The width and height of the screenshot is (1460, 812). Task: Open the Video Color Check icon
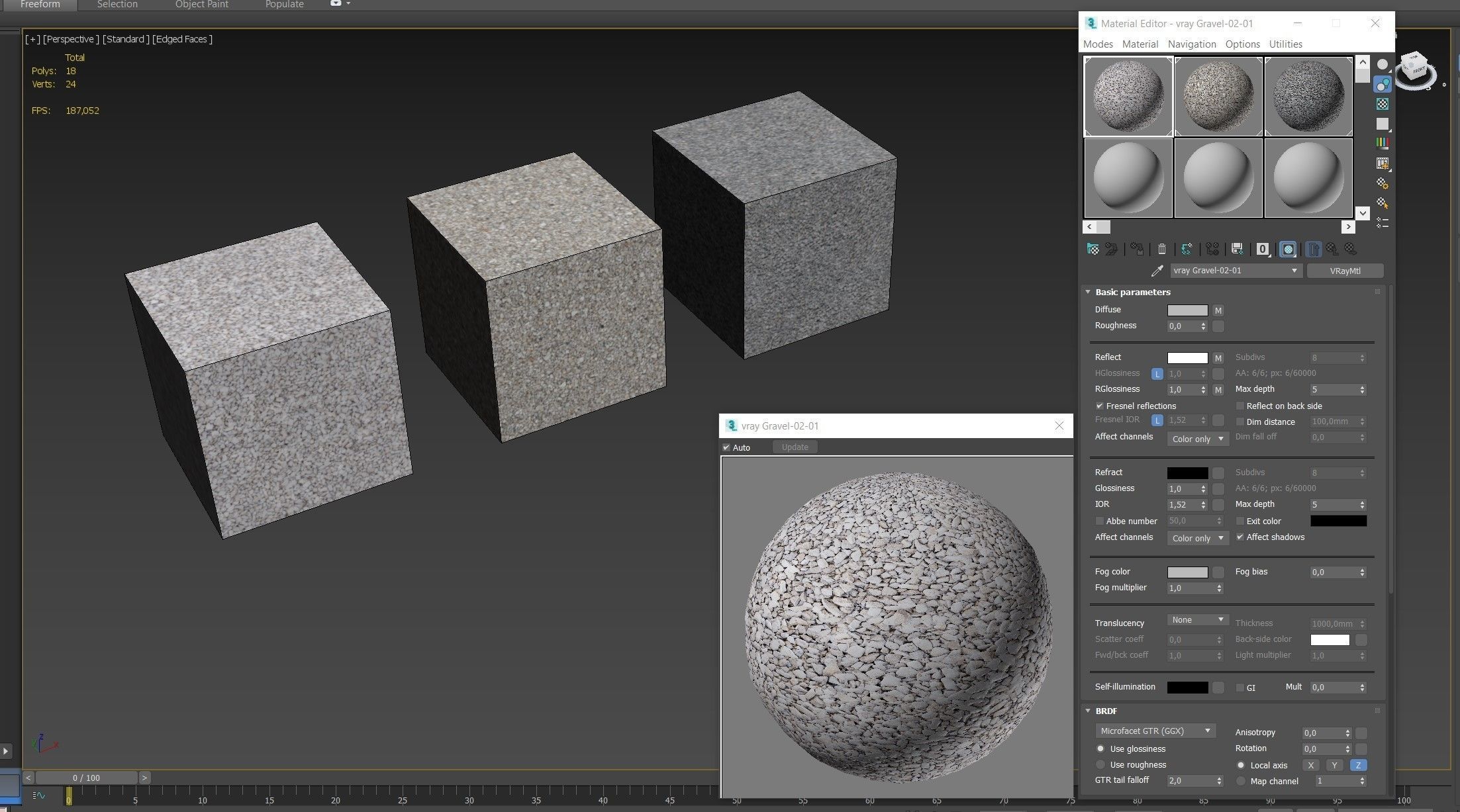click(x=1383, y=143)
